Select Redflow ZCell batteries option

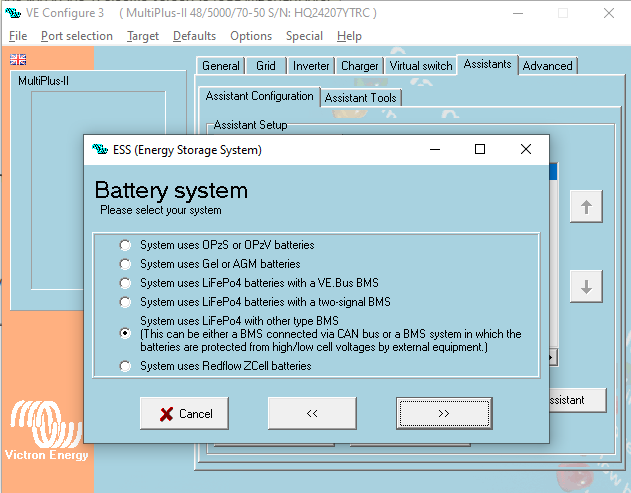pos(125,366)
